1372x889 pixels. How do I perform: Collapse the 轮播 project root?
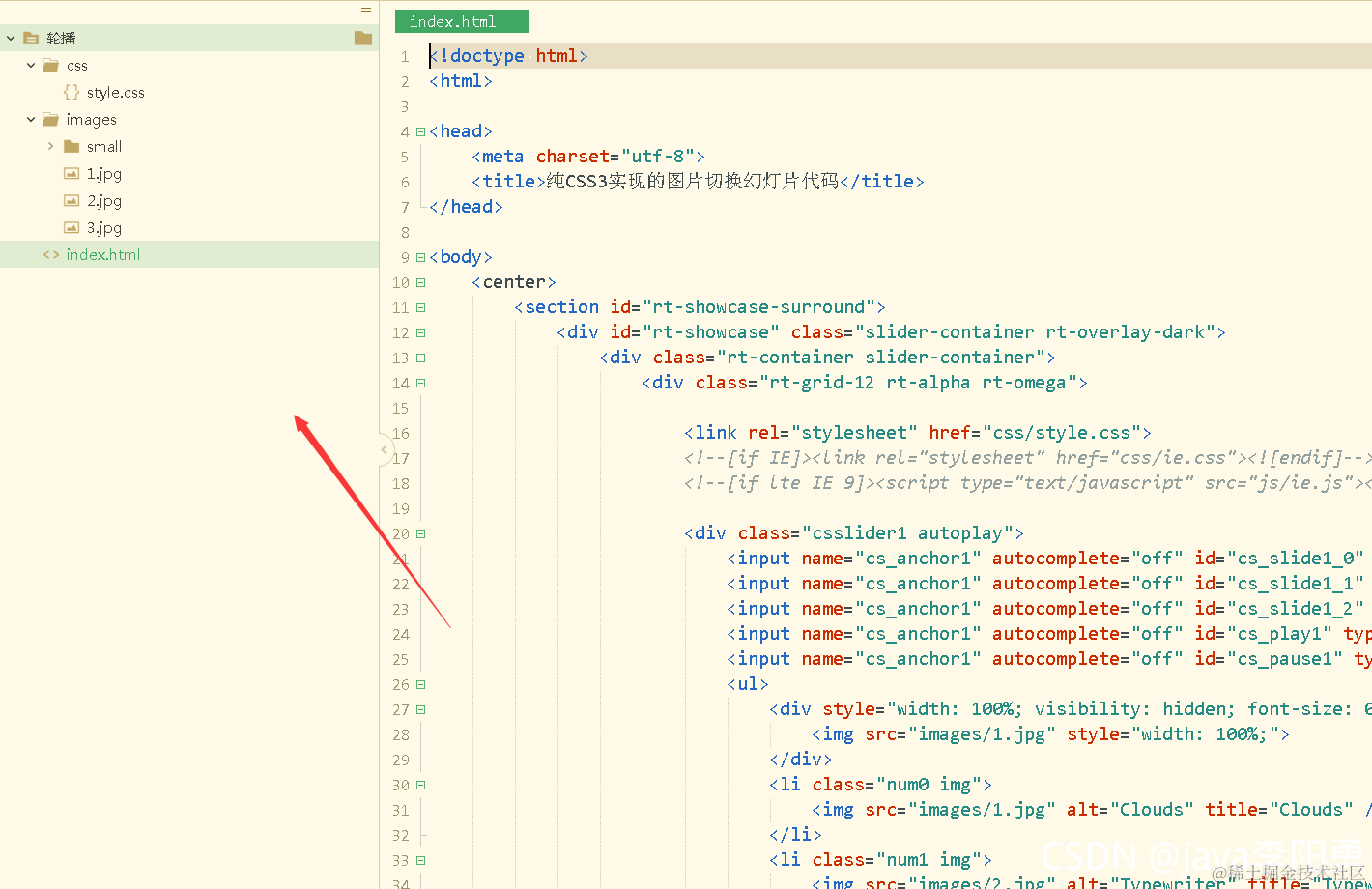[11, 39]
